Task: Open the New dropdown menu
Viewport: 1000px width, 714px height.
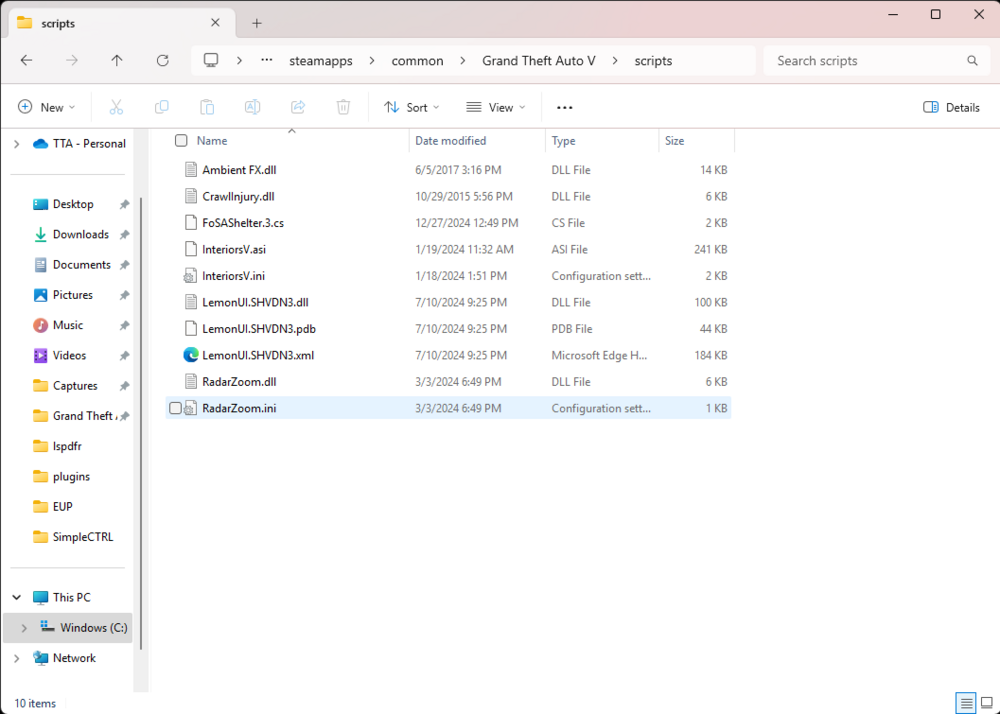Action: [46, 107]
